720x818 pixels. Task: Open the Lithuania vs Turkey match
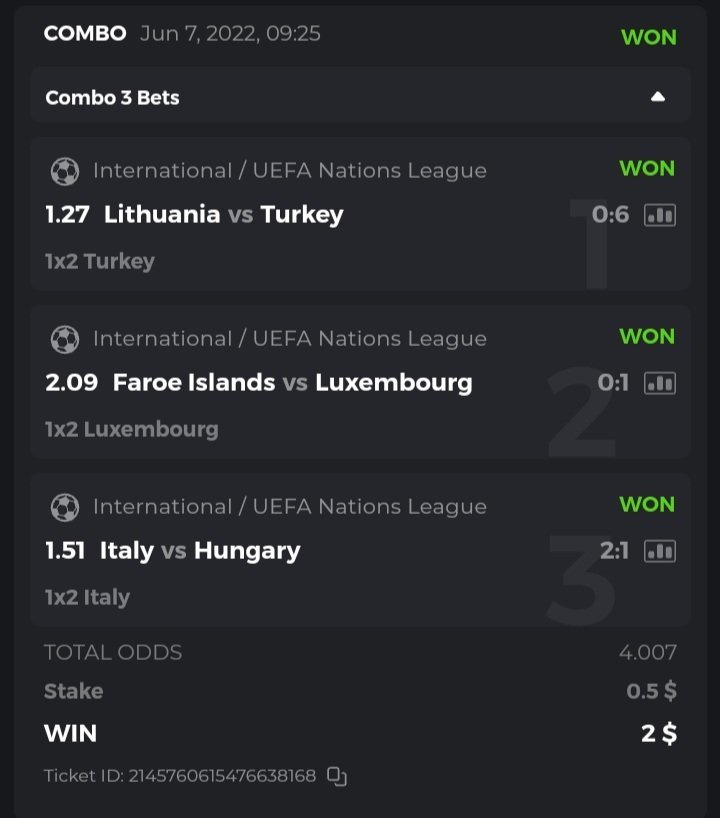pyautogui.click(x=223, y=214)
